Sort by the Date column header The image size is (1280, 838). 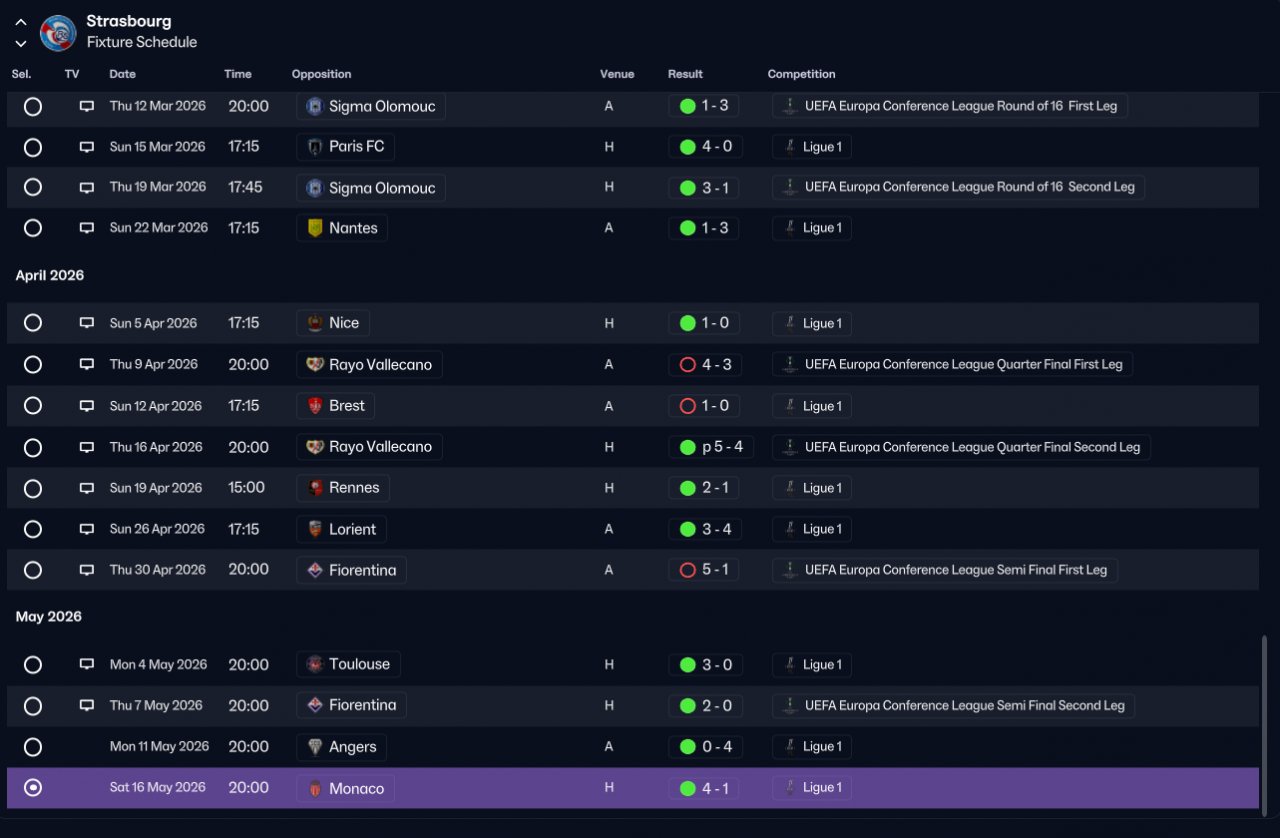click(123, 74)
